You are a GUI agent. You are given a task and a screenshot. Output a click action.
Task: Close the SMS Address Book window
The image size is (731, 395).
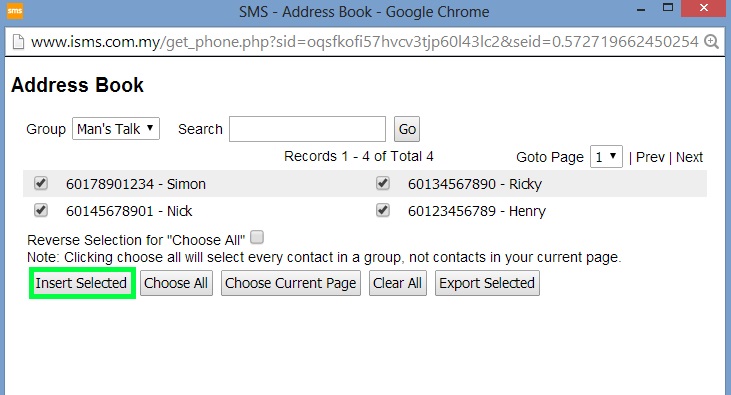[704, 8]
